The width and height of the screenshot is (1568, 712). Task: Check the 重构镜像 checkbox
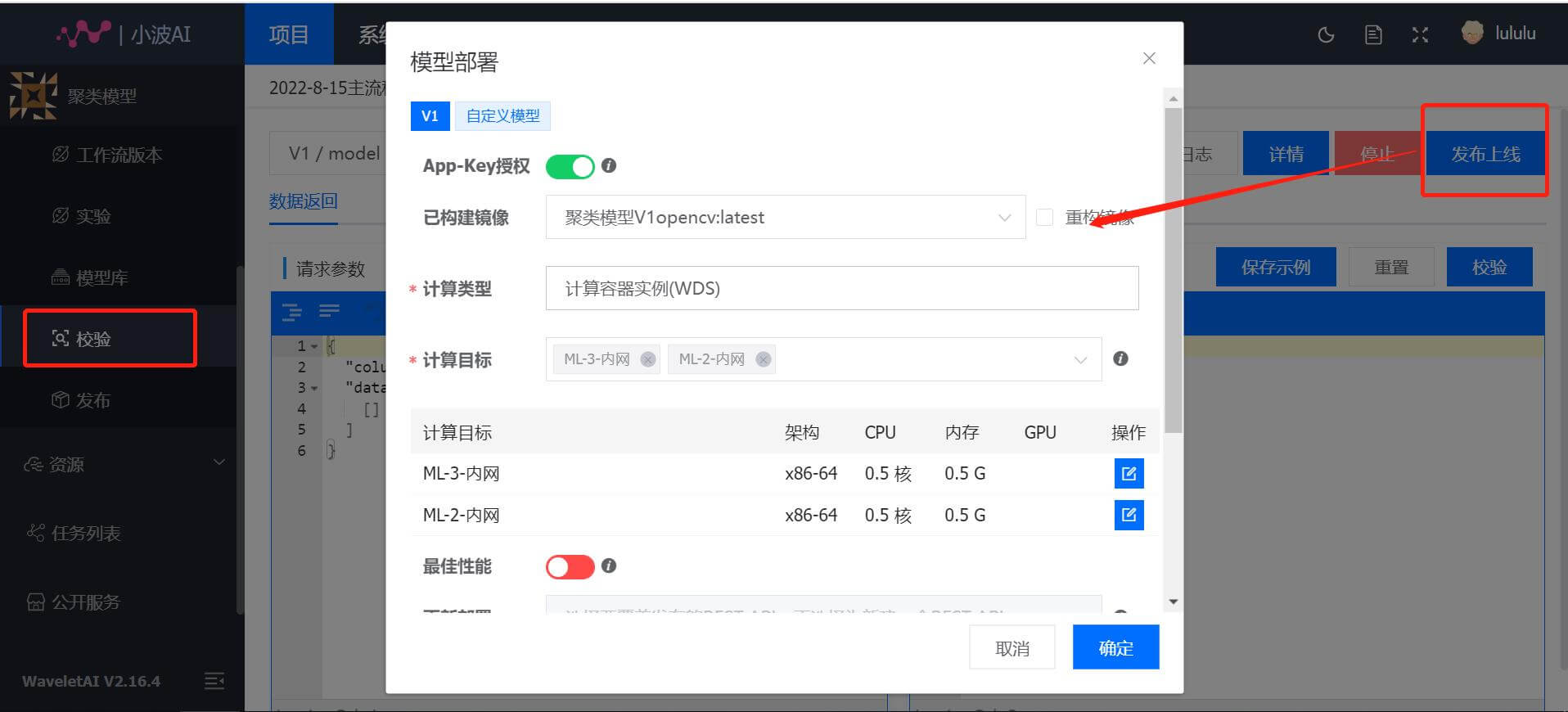(x=1044, y=217)
